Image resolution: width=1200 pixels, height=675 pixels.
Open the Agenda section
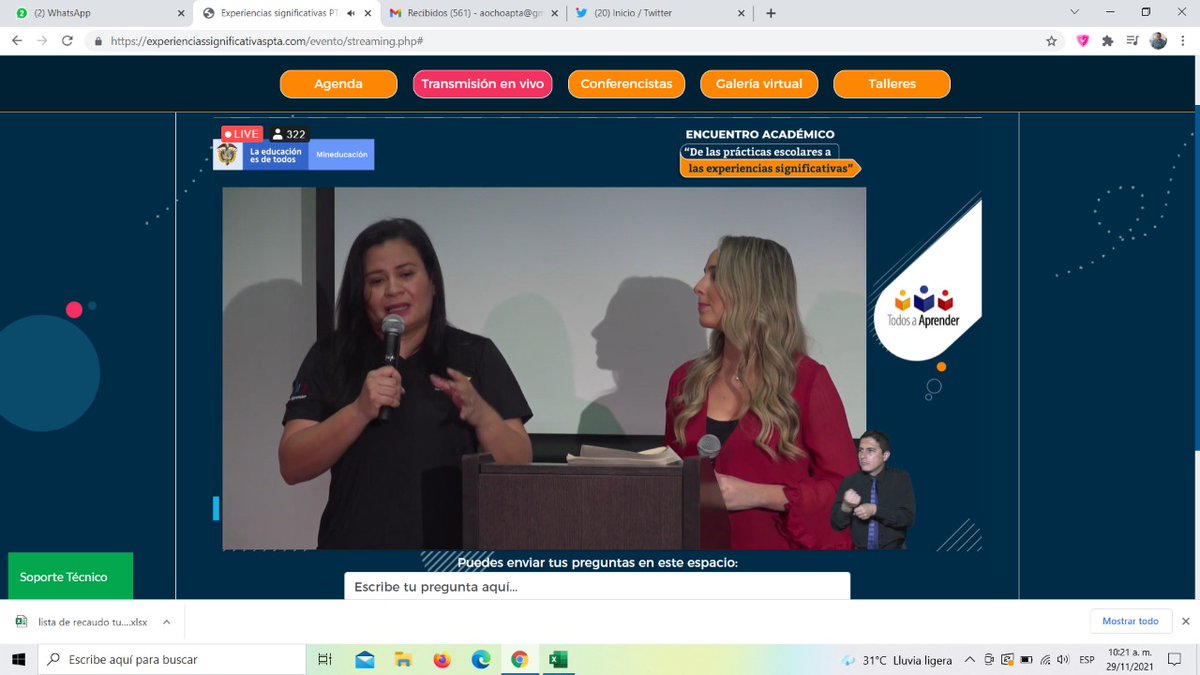tap(338, 84)
